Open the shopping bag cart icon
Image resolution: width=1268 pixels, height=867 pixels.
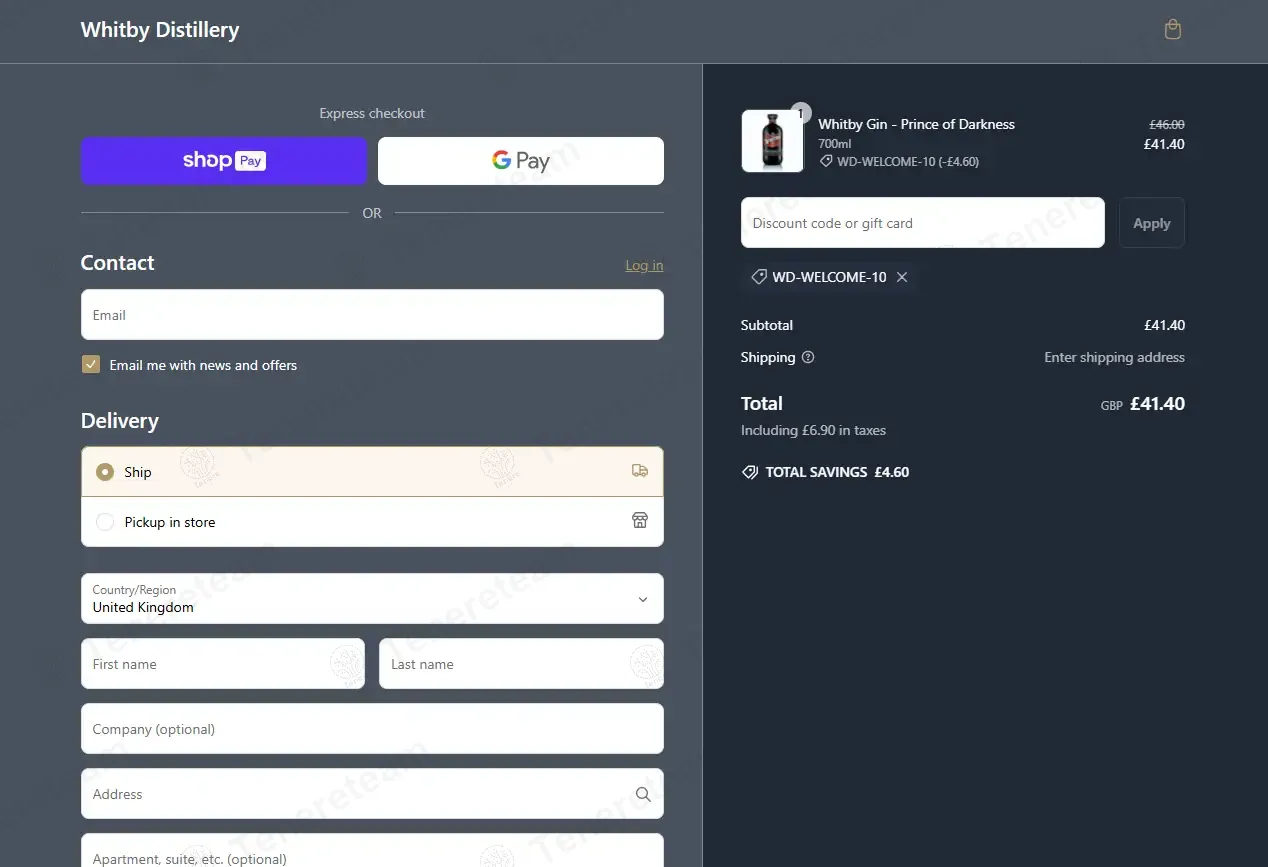pyautogui.click(x=1173, y=30)
